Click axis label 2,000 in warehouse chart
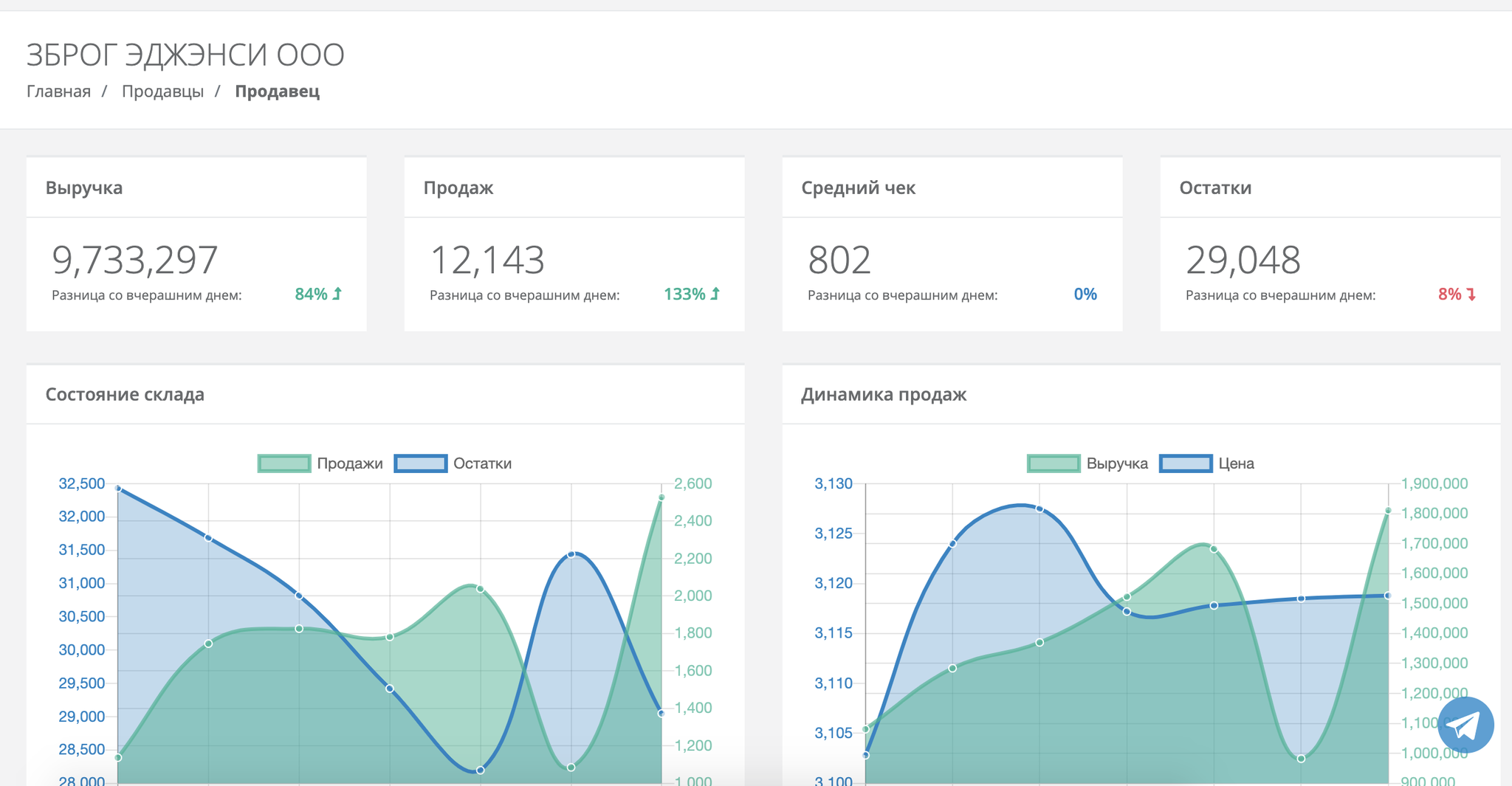The height and width of the screenshot is (786, 1512). [x=693, y=596]
